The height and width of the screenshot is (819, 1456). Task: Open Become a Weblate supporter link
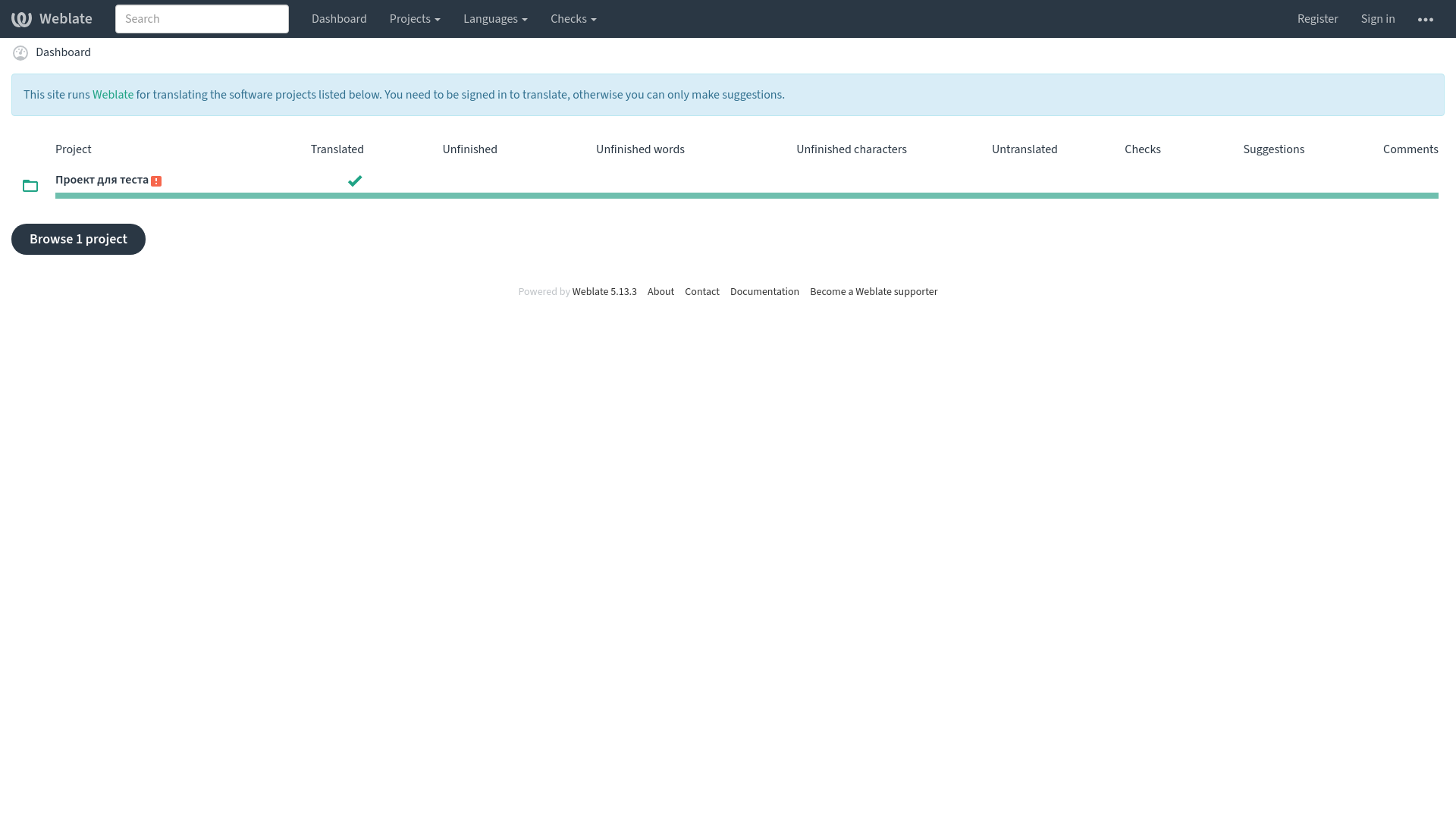point(873,292)
